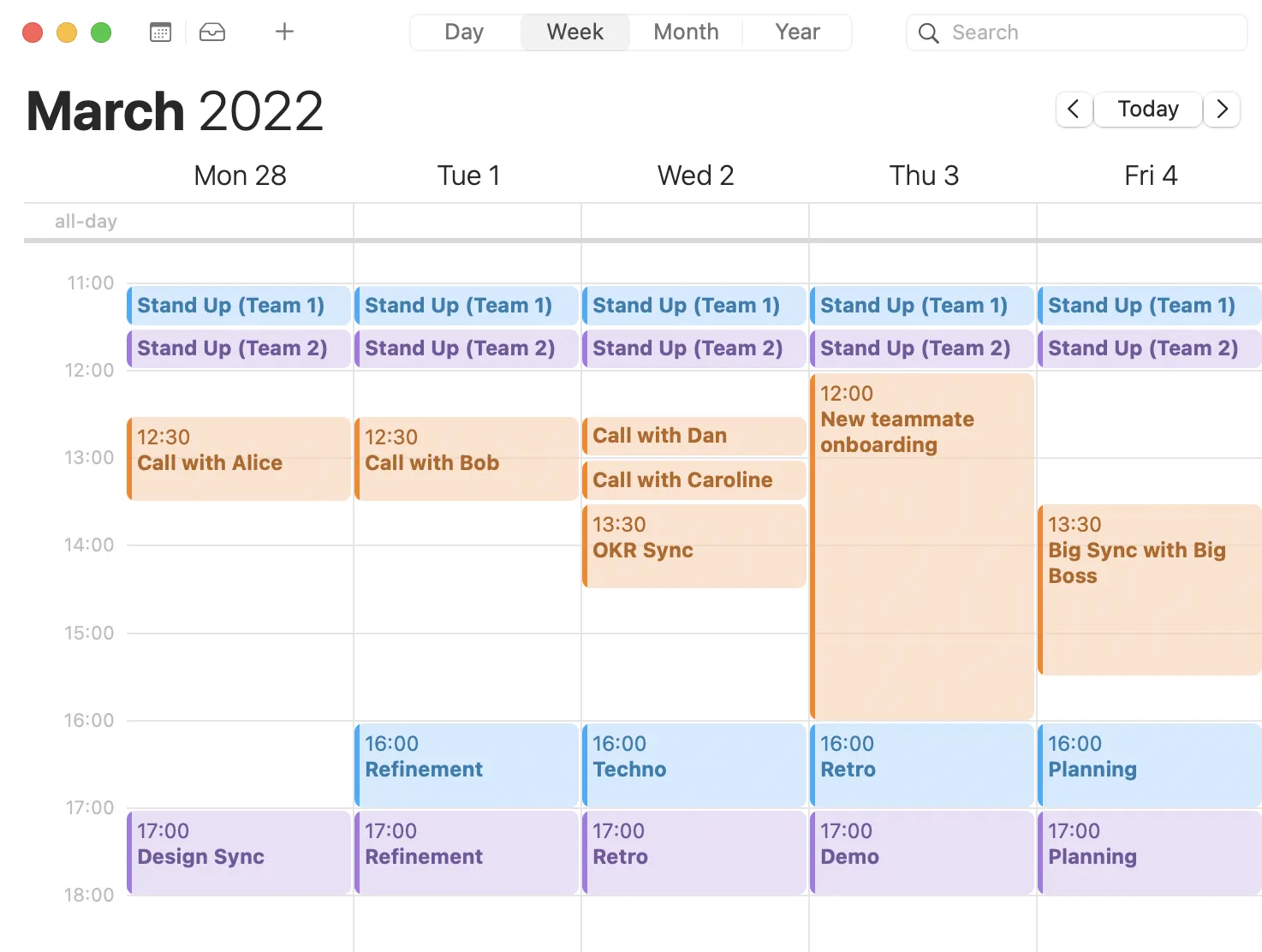This screenshot has height=952, width=1262.
Task: Switch to the Month view tab
Action: [685, 32]
